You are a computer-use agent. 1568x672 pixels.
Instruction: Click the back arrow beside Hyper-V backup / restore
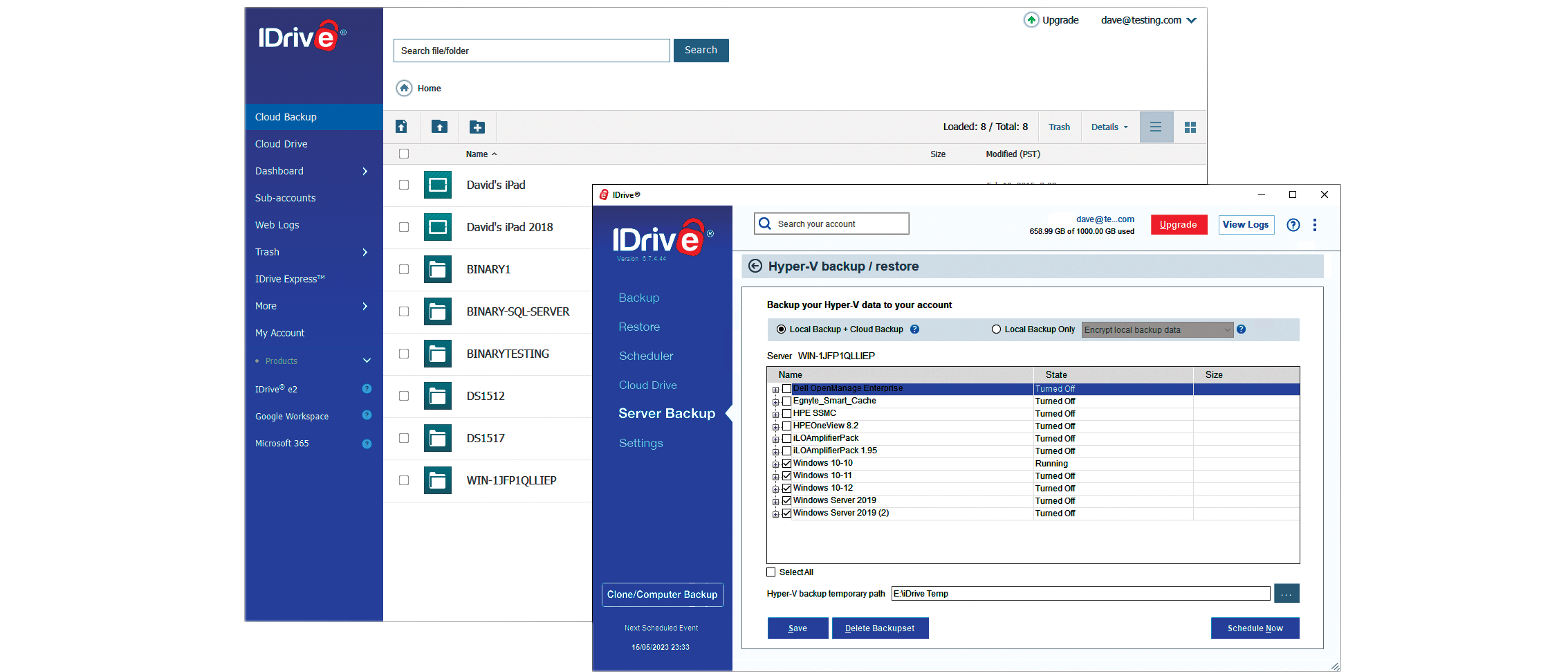click(755, 266)
